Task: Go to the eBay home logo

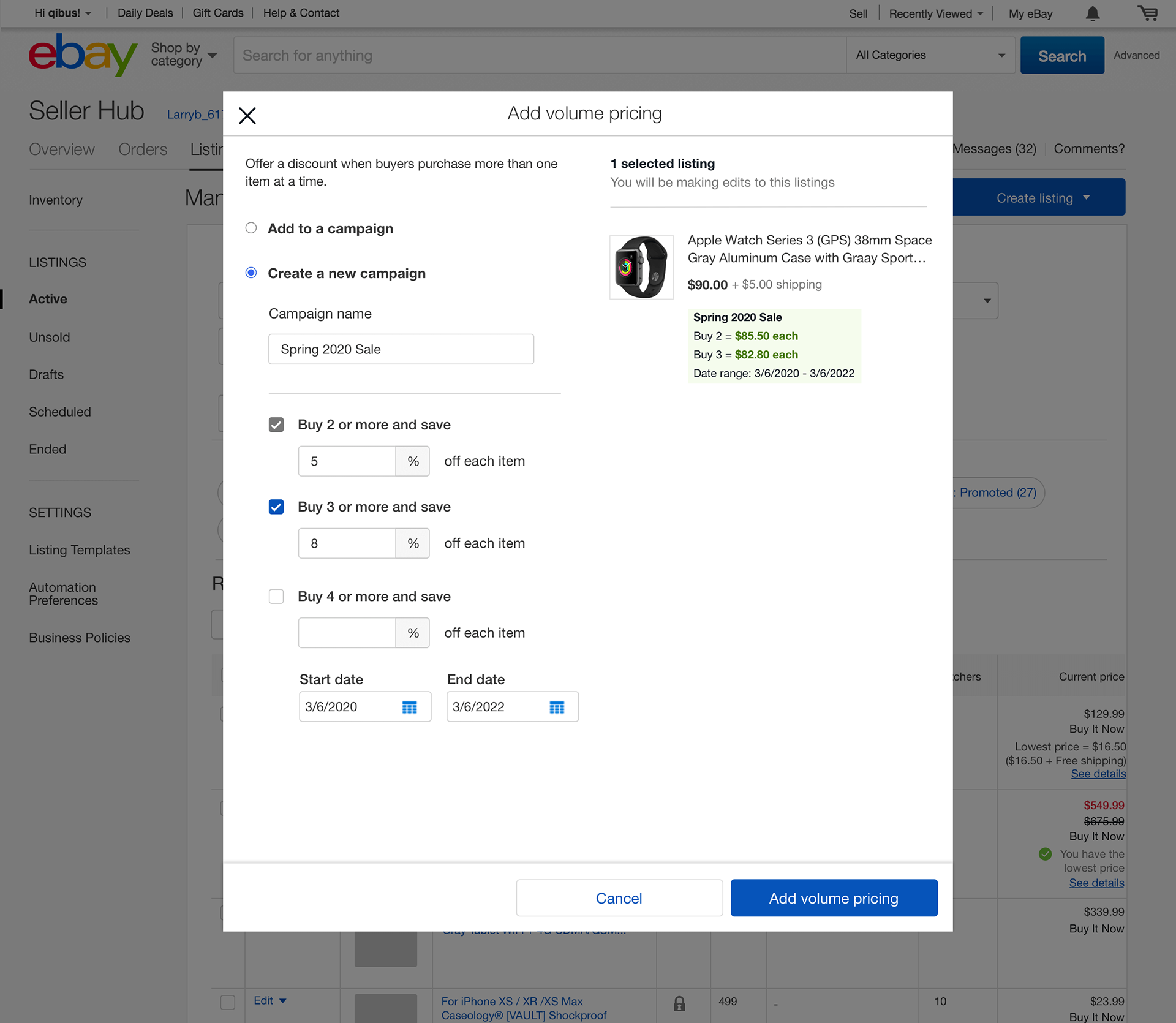Action: click(83, 55)
